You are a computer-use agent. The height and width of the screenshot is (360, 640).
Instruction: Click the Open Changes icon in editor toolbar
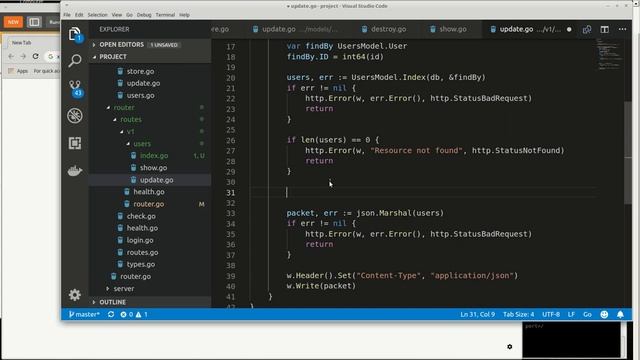point(587,29)
